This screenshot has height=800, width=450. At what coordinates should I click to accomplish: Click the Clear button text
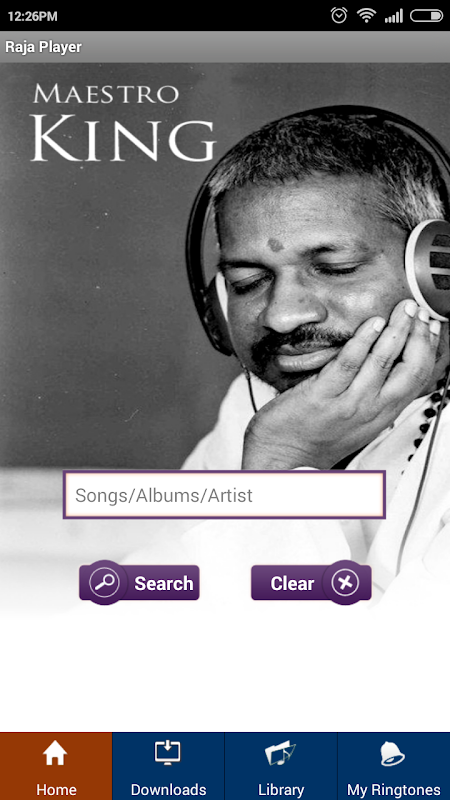click(x=292, y=583)
